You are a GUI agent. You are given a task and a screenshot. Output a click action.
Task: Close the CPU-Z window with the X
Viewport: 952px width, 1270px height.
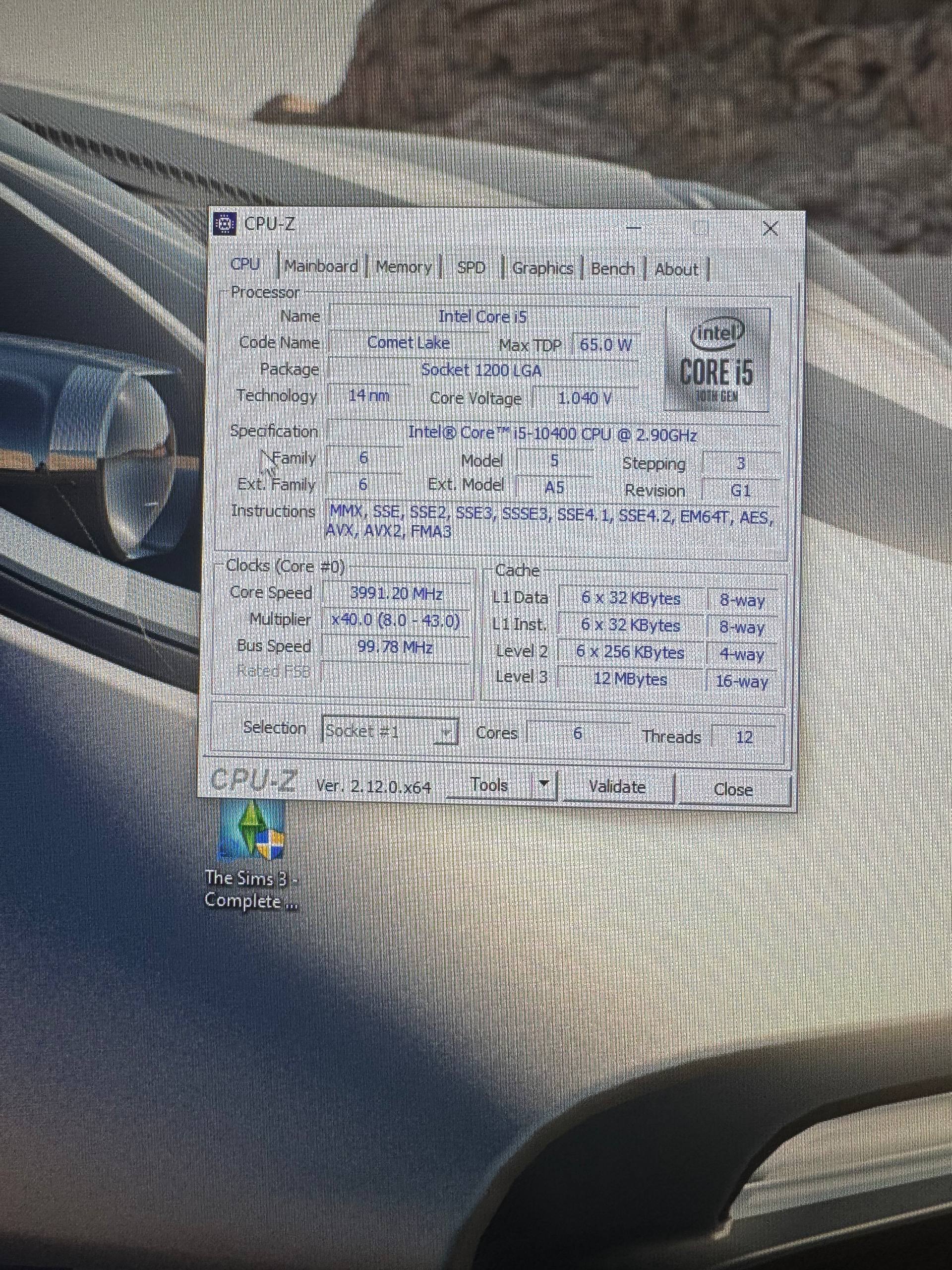770,229
